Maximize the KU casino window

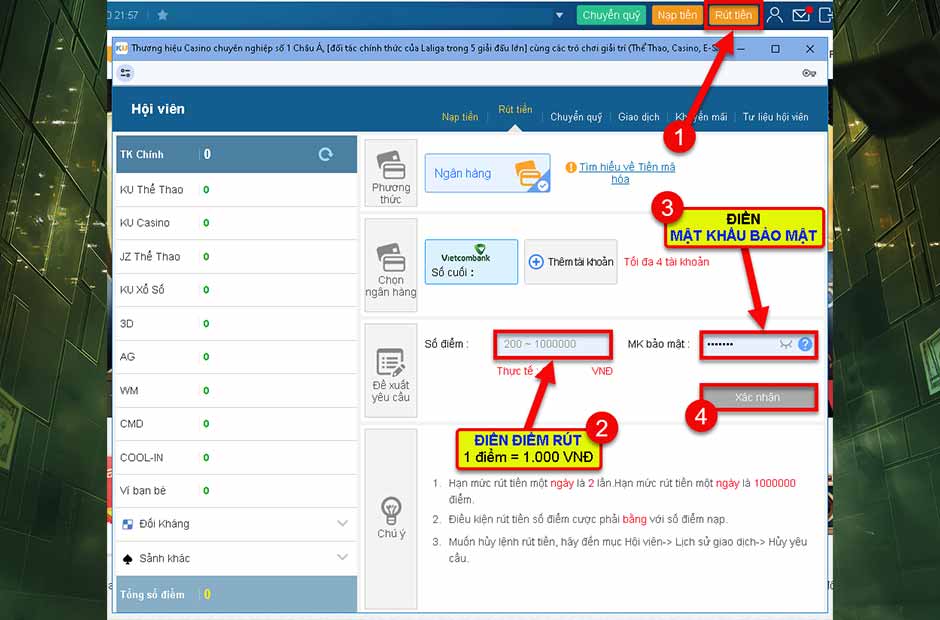775,49
